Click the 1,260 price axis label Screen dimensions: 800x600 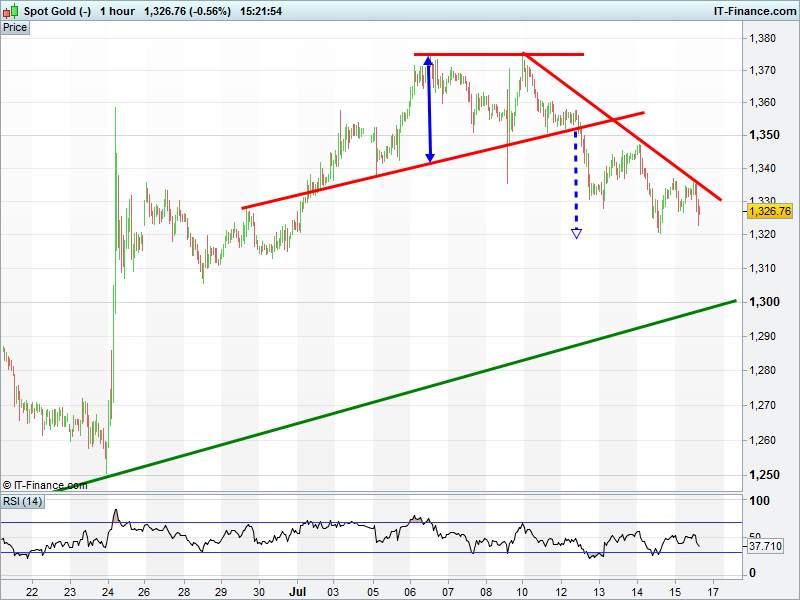(762, 440)
